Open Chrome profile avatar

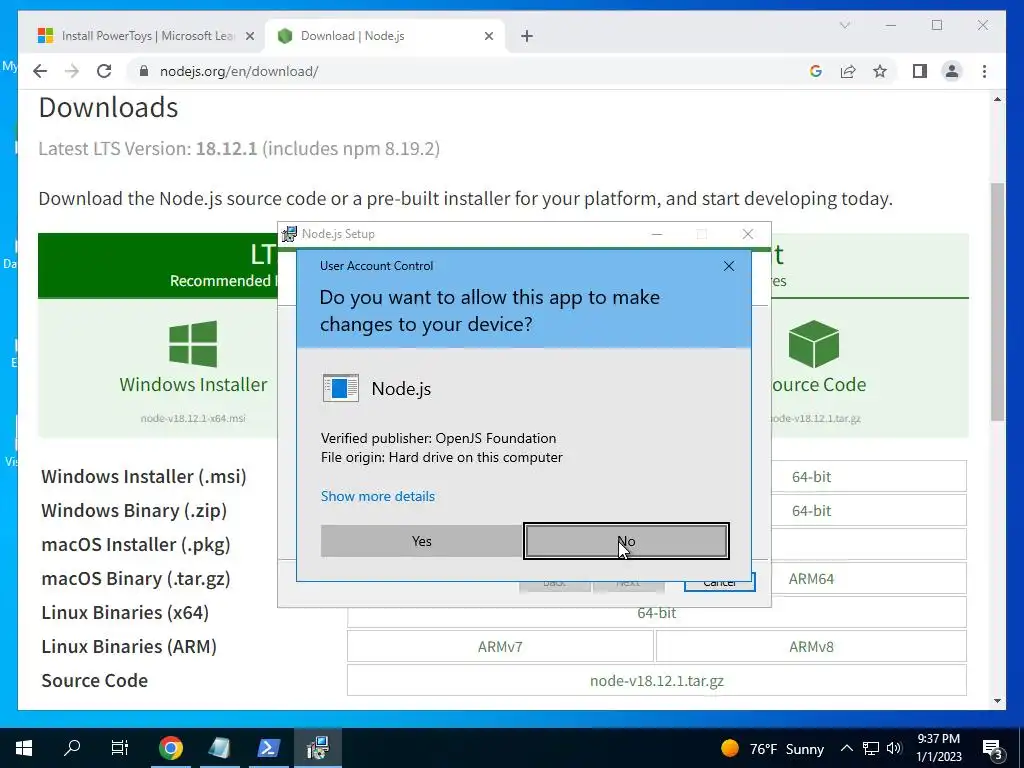(x=952, y=71)
